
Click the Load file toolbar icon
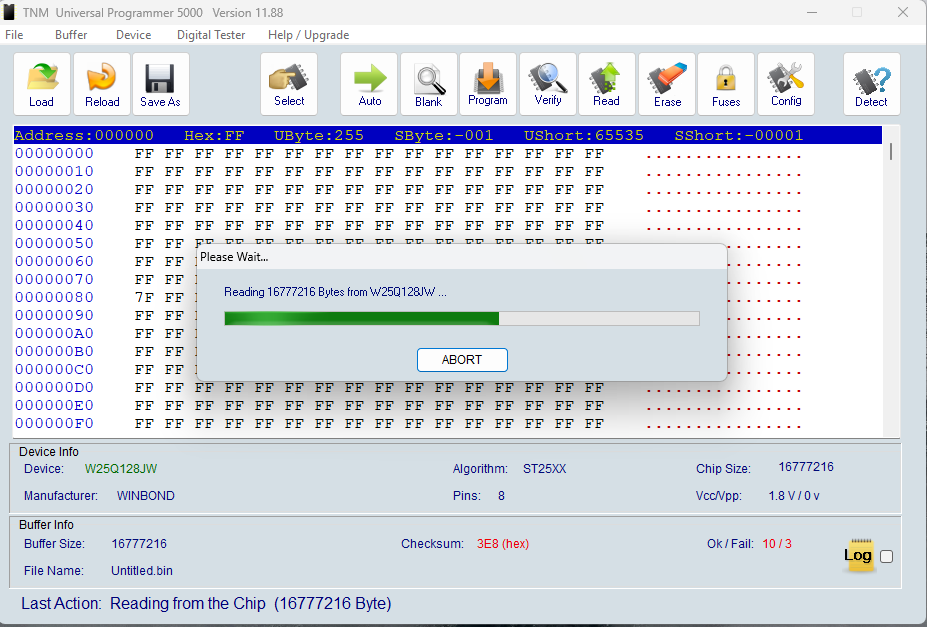pyautogui.click(x=42, y=84)
